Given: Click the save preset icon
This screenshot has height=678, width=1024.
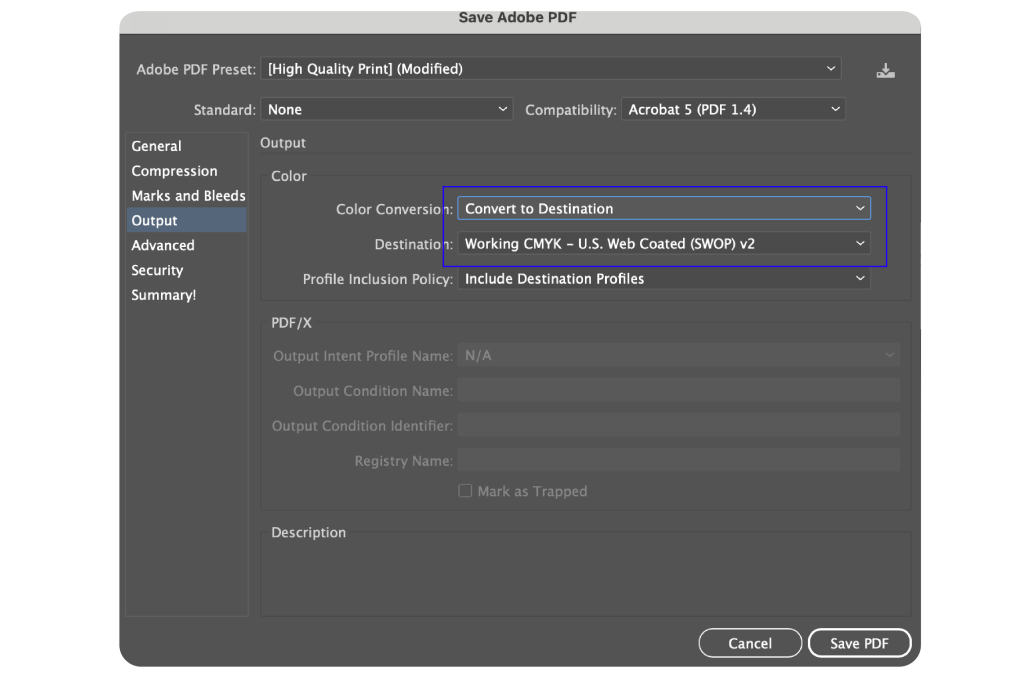Looking at the screenshot, I should pos(885,70).
